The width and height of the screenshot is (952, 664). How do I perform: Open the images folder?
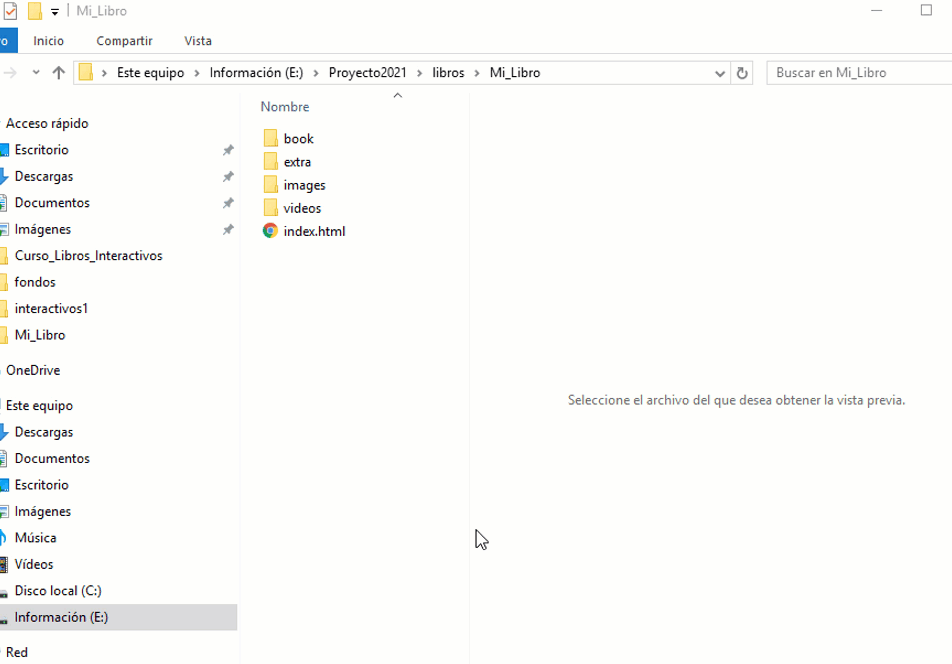click(304, 185)
